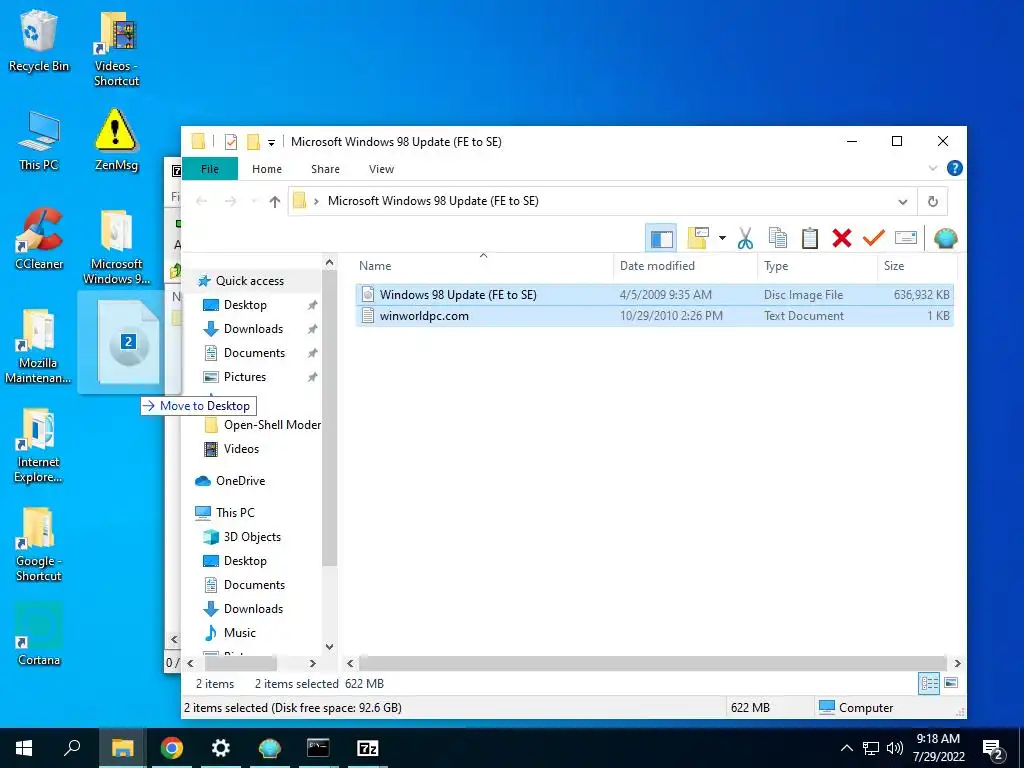This screenshot has height=768, width=1024.
Task: Open dropdown arrow beside new folder icon
Action: [x=722, y=238]
